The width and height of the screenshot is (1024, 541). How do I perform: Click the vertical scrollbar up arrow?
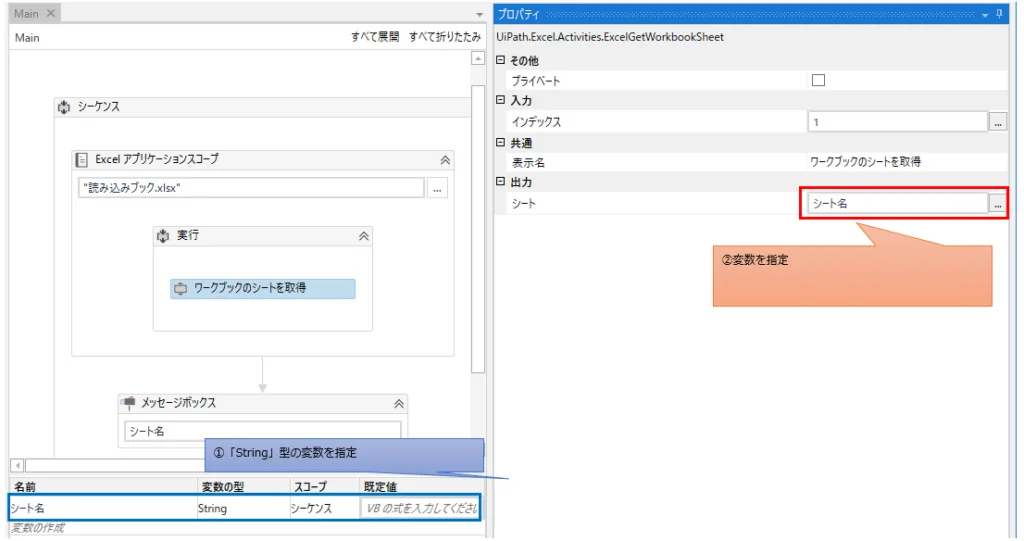coord(478,59)
